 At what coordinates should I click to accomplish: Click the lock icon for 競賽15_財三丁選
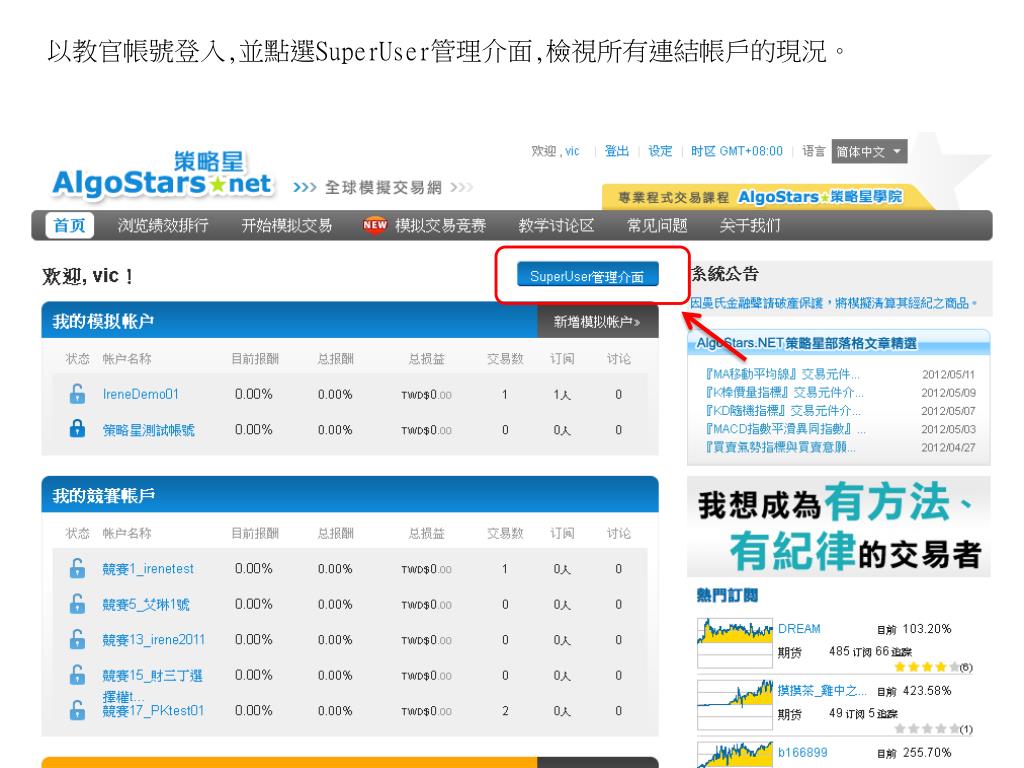(77, 675)
